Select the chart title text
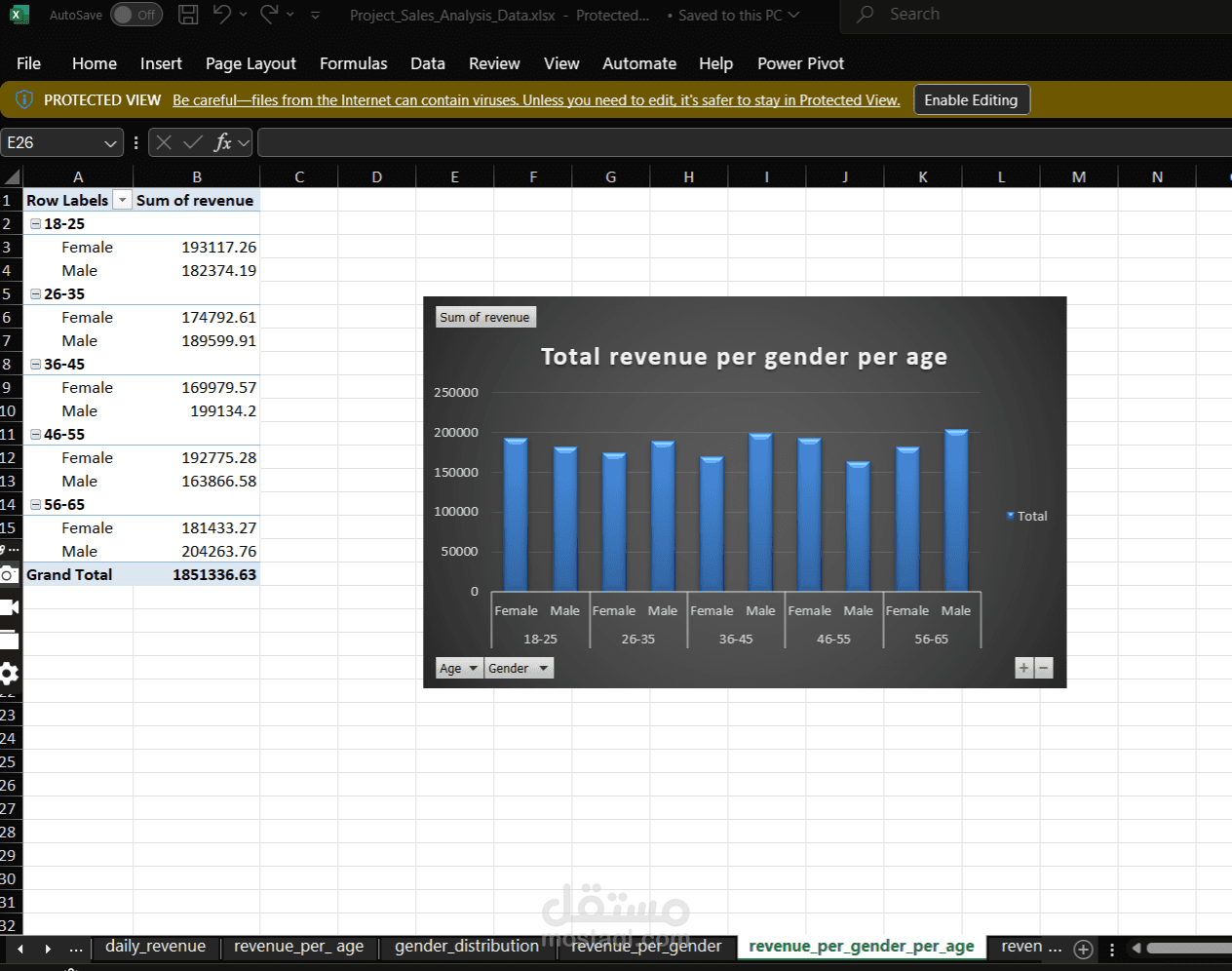Viewport: 1232px width, 971px height. [x=744, y=357]
